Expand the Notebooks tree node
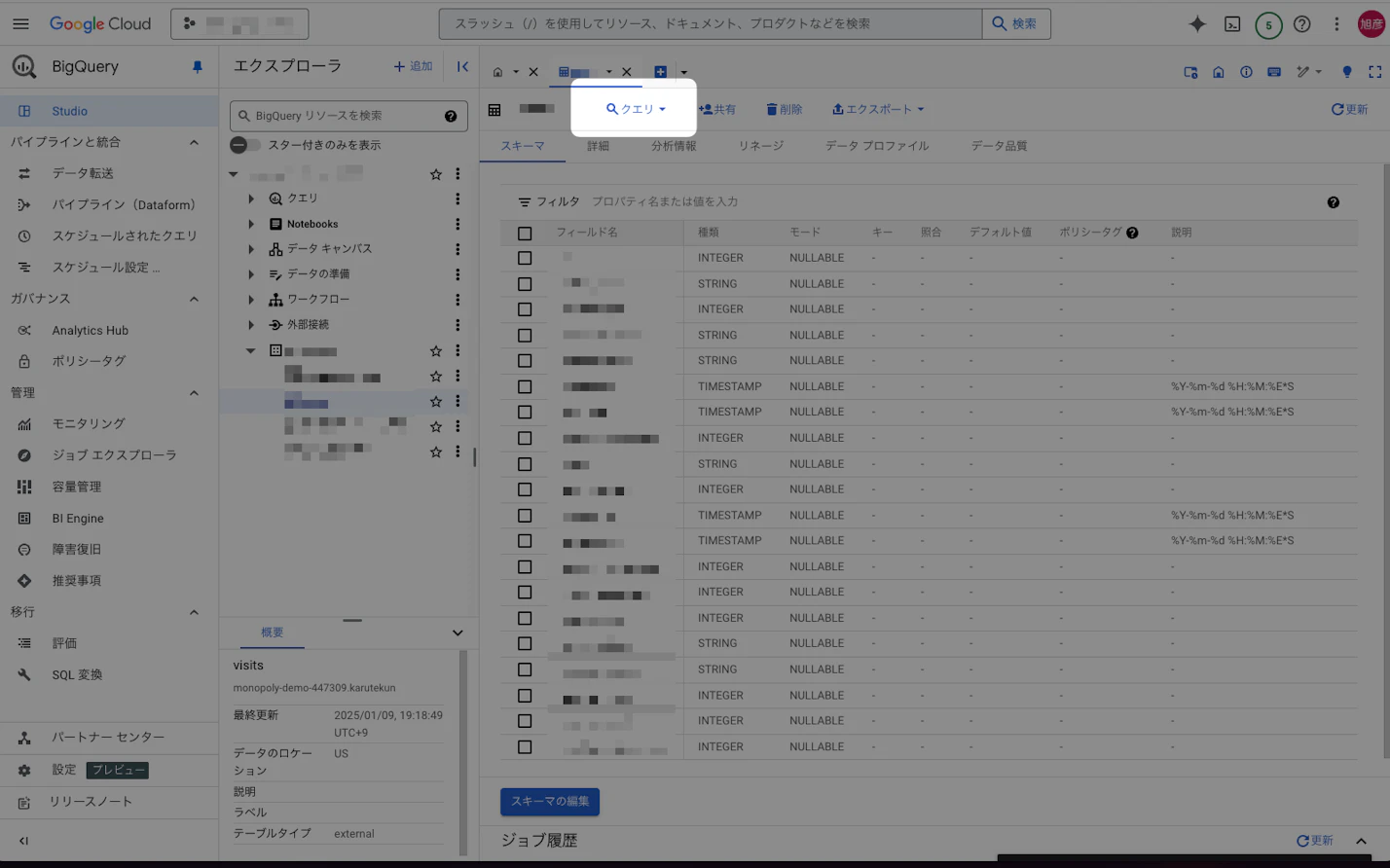1390x868 pixels. [x=251, y=224]
